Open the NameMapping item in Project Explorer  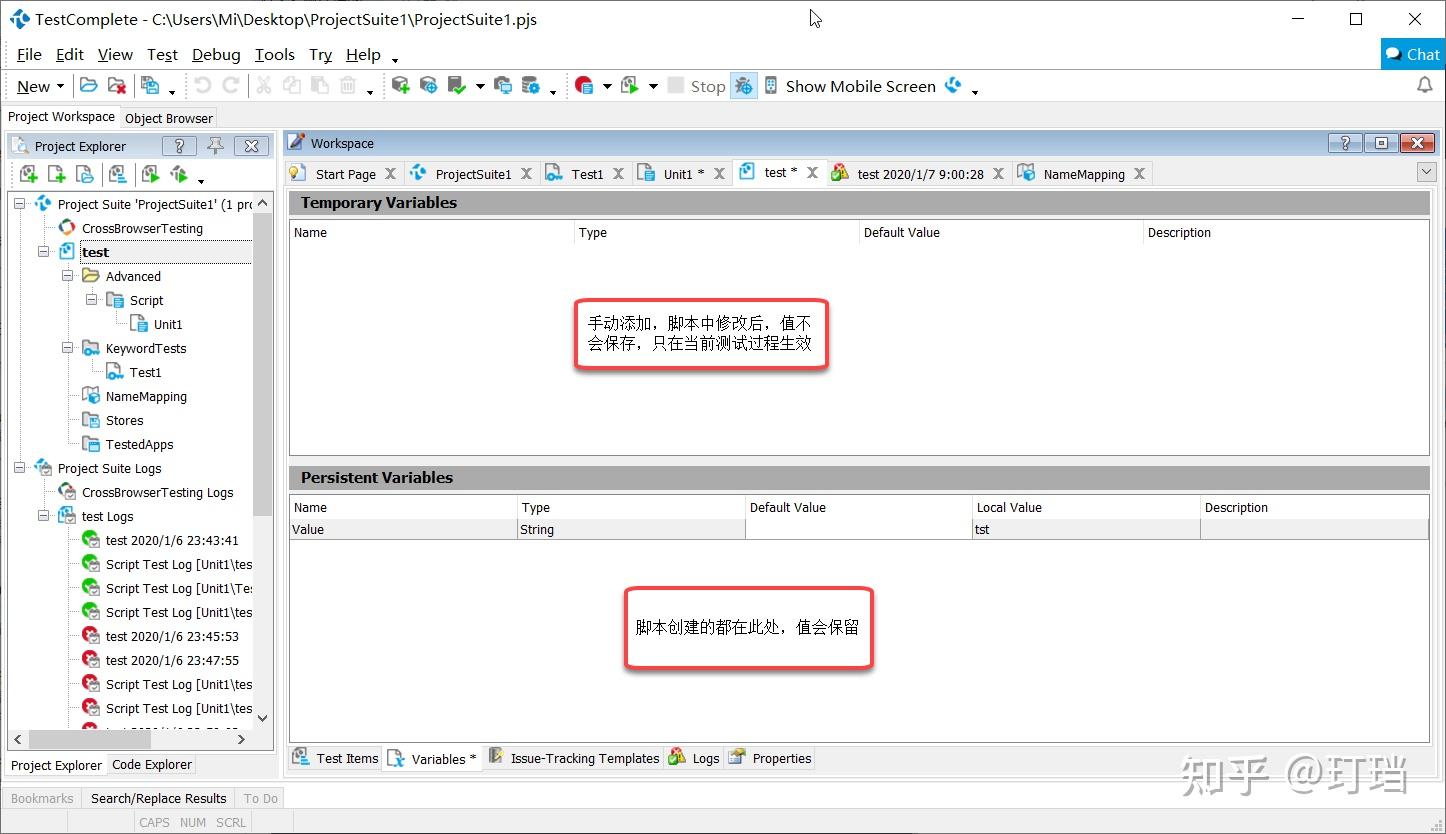click(145, 396)
